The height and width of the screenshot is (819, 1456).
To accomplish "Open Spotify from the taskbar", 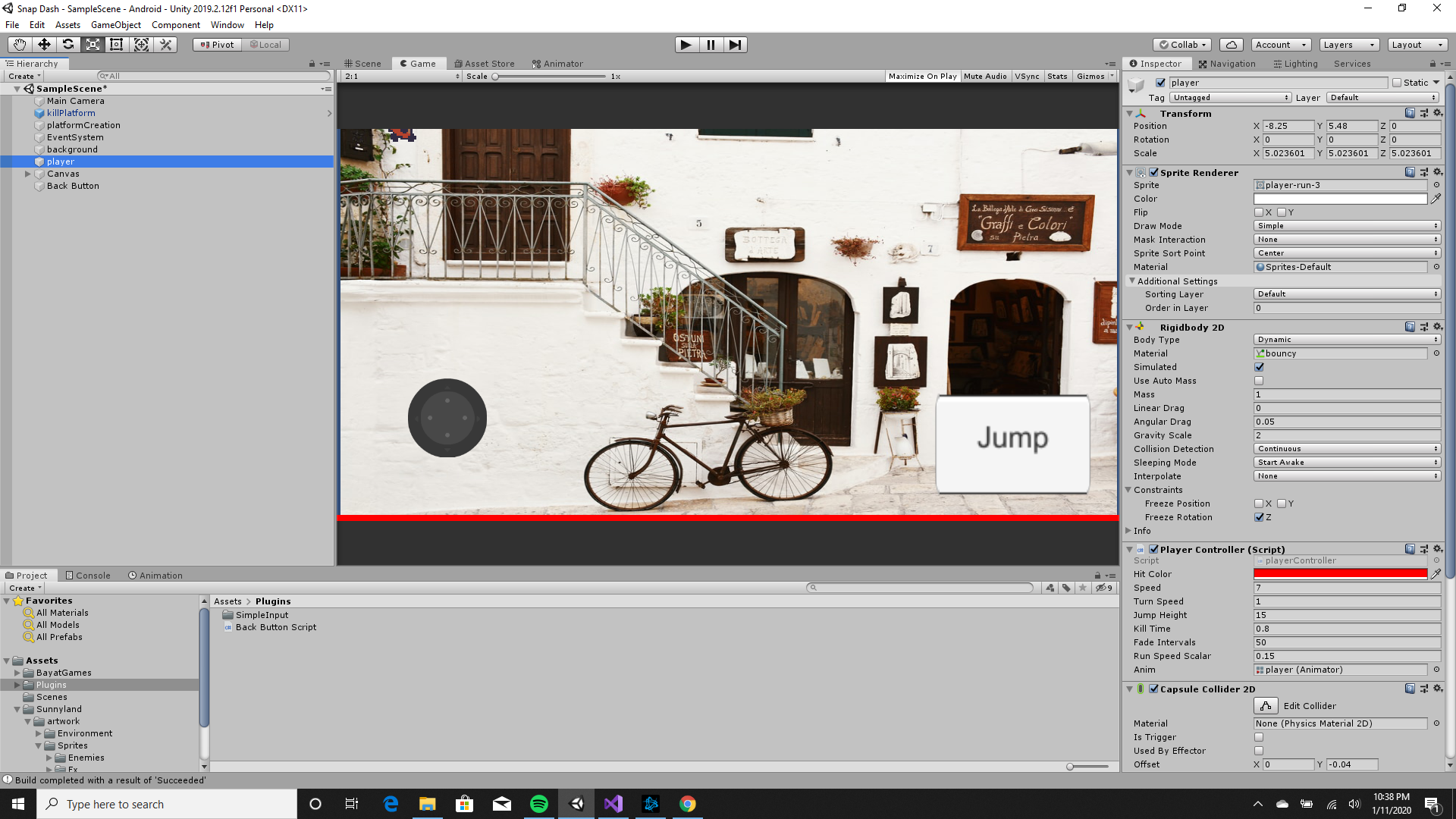I will click(539, 804).
